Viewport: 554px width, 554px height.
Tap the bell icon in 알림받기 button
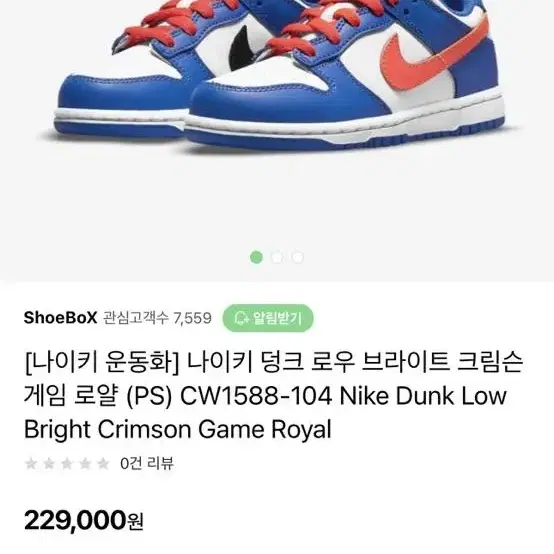242,318
